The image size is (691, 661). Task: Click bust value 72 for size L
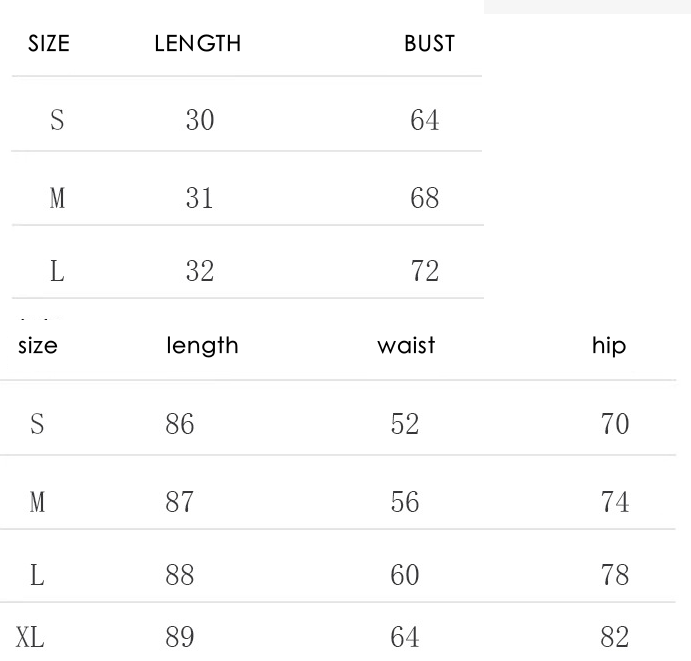(425, 272)
